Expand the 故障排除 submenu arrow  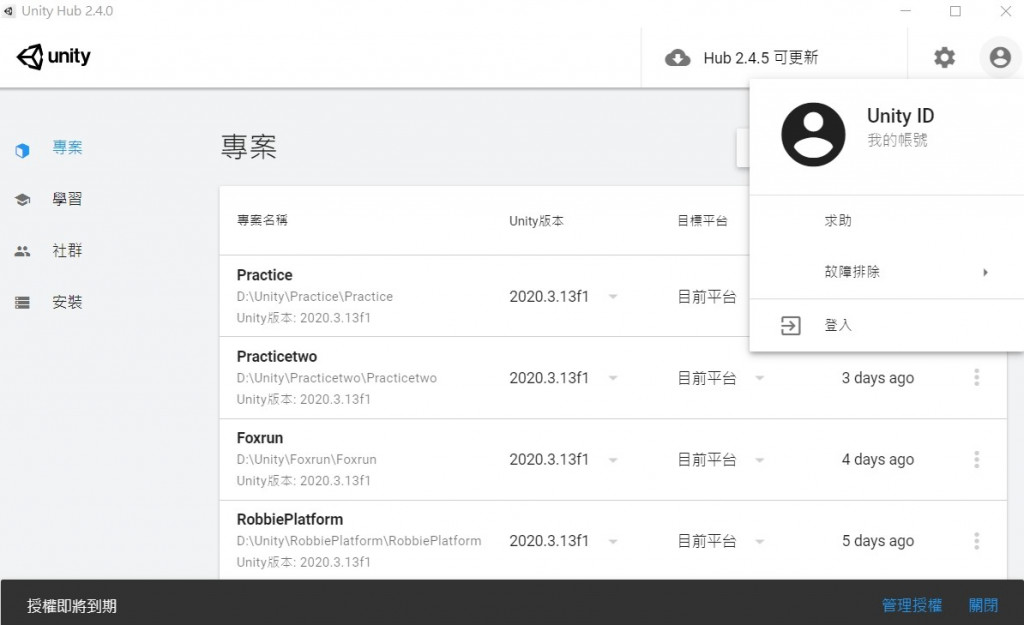(x=985, y=272)
